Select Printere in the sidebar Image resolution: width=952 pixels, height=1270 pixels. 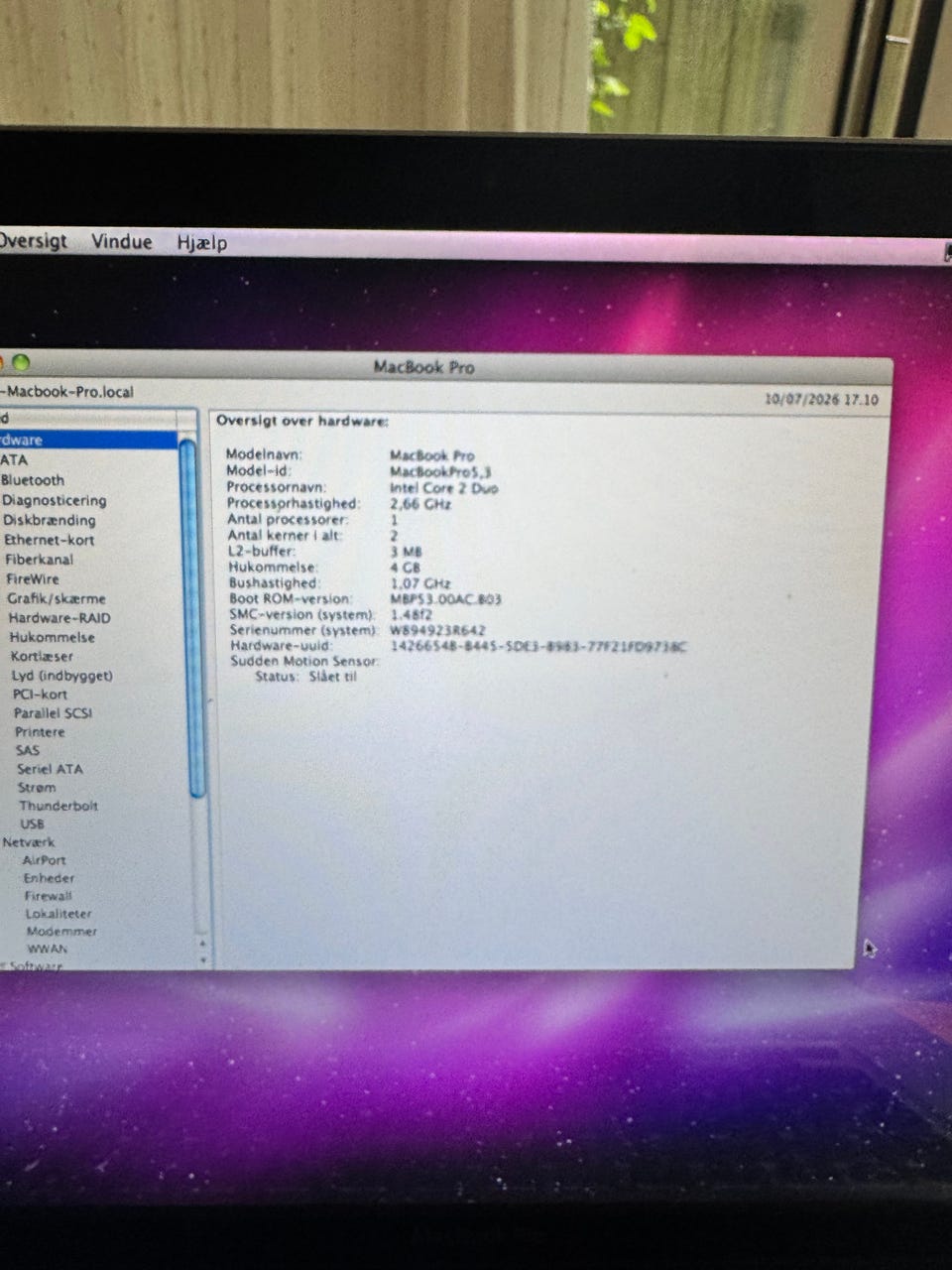pyautogui.click(x=40, y=732)
